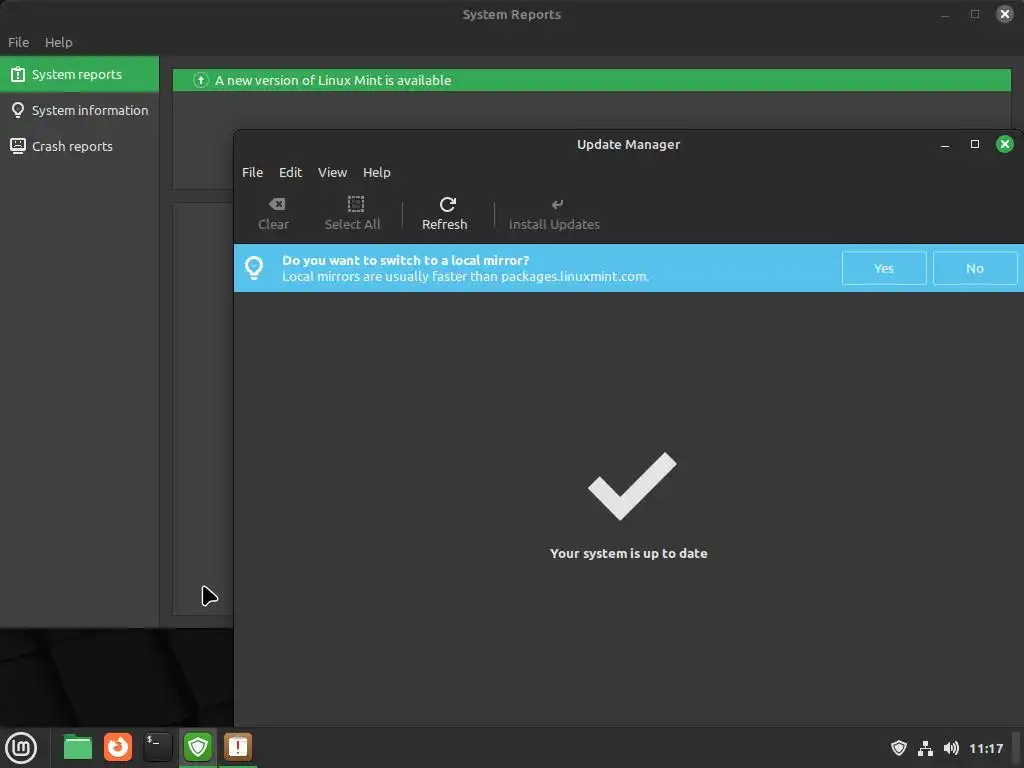Click the lightbulb icon in the mirror banner
The width and height of the screenshot is (1024, 768).
coord(254,267)
